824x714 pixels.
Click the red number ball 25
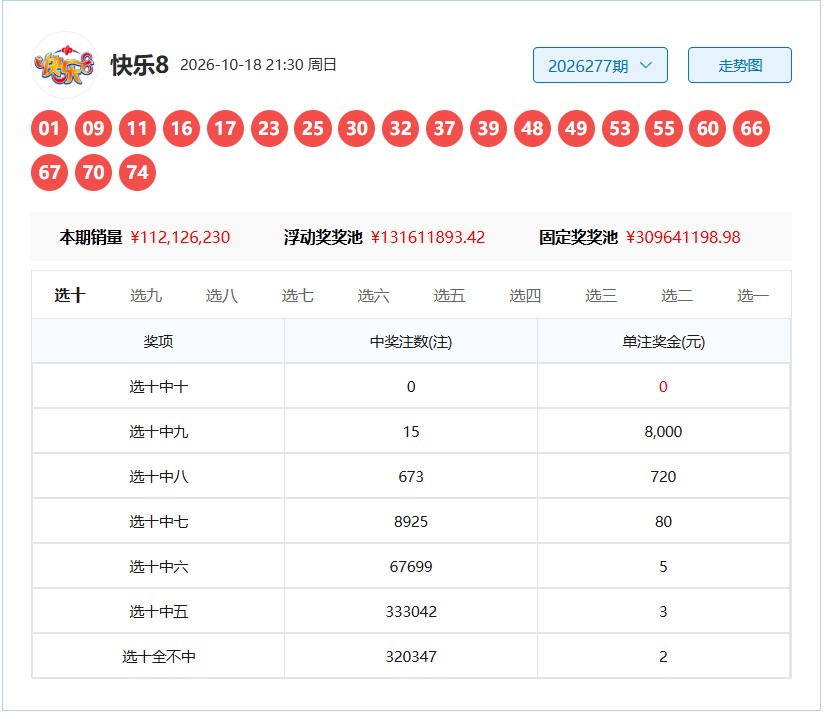[x=313, y=128]
